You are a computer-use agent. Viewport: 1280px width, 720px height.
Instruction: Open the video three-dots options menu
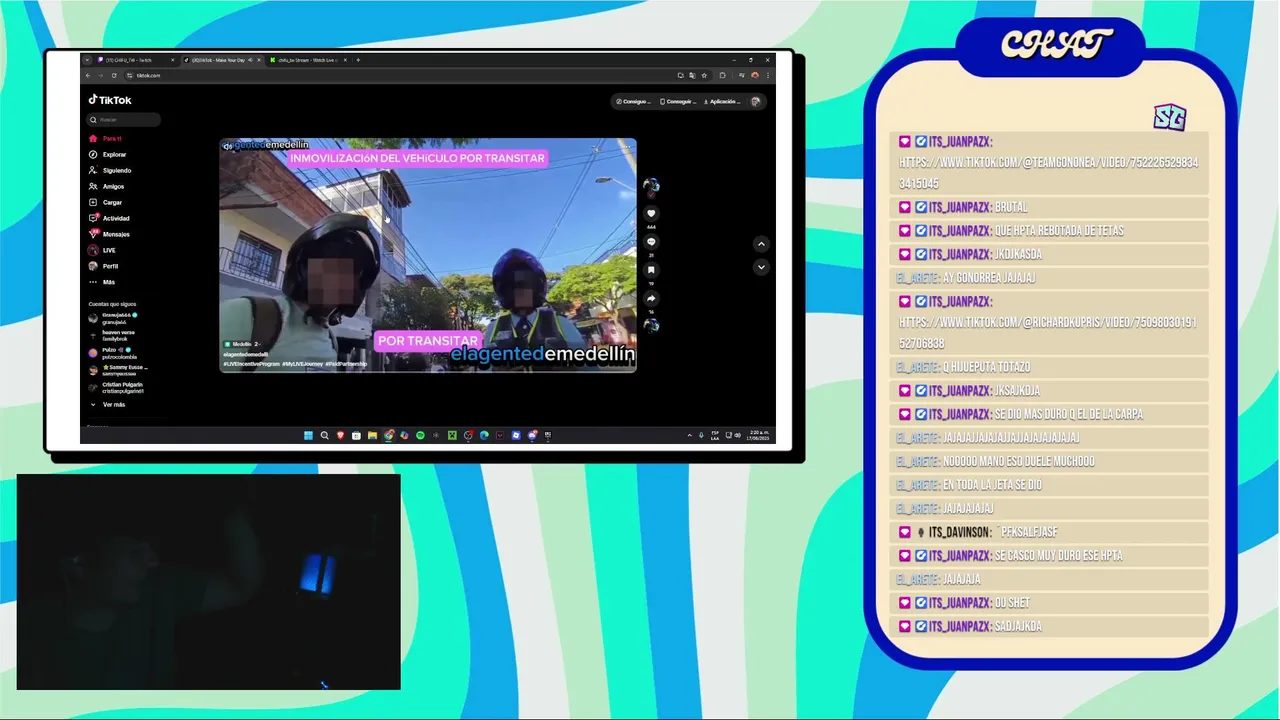pos(626,146)
